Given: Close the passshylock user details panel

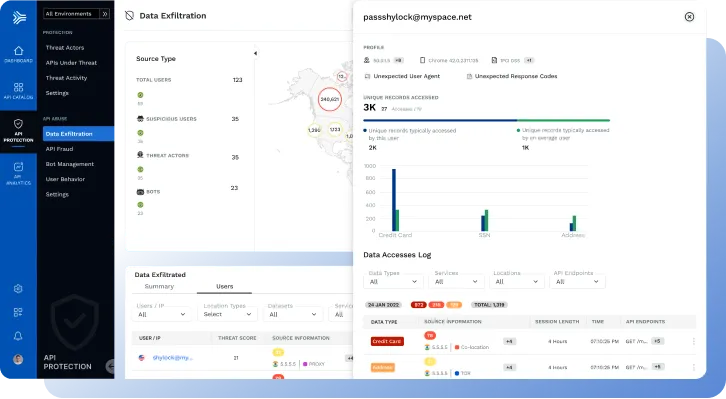Looking at the screenshot, I should click(689, 17).
